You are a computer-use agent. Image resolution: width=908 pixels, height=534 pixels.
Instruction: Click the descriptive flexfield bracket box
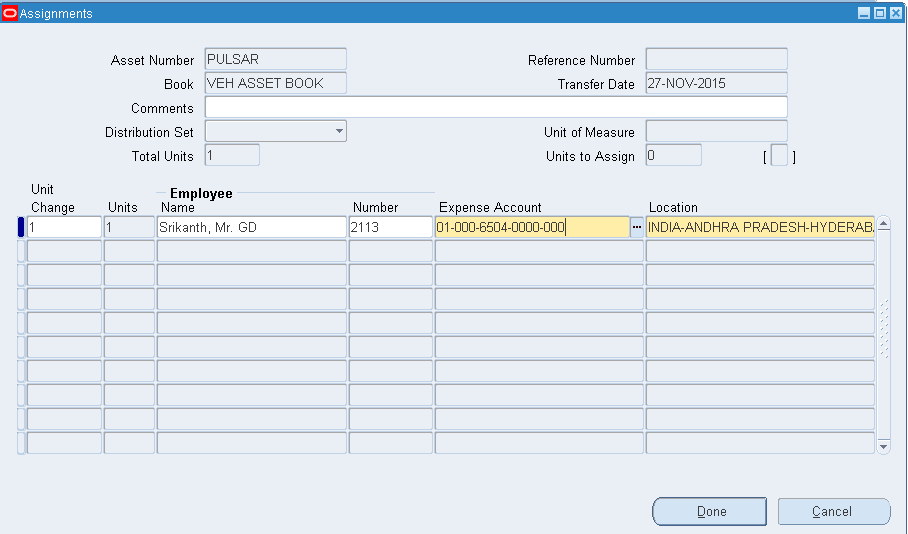[779, 156]
